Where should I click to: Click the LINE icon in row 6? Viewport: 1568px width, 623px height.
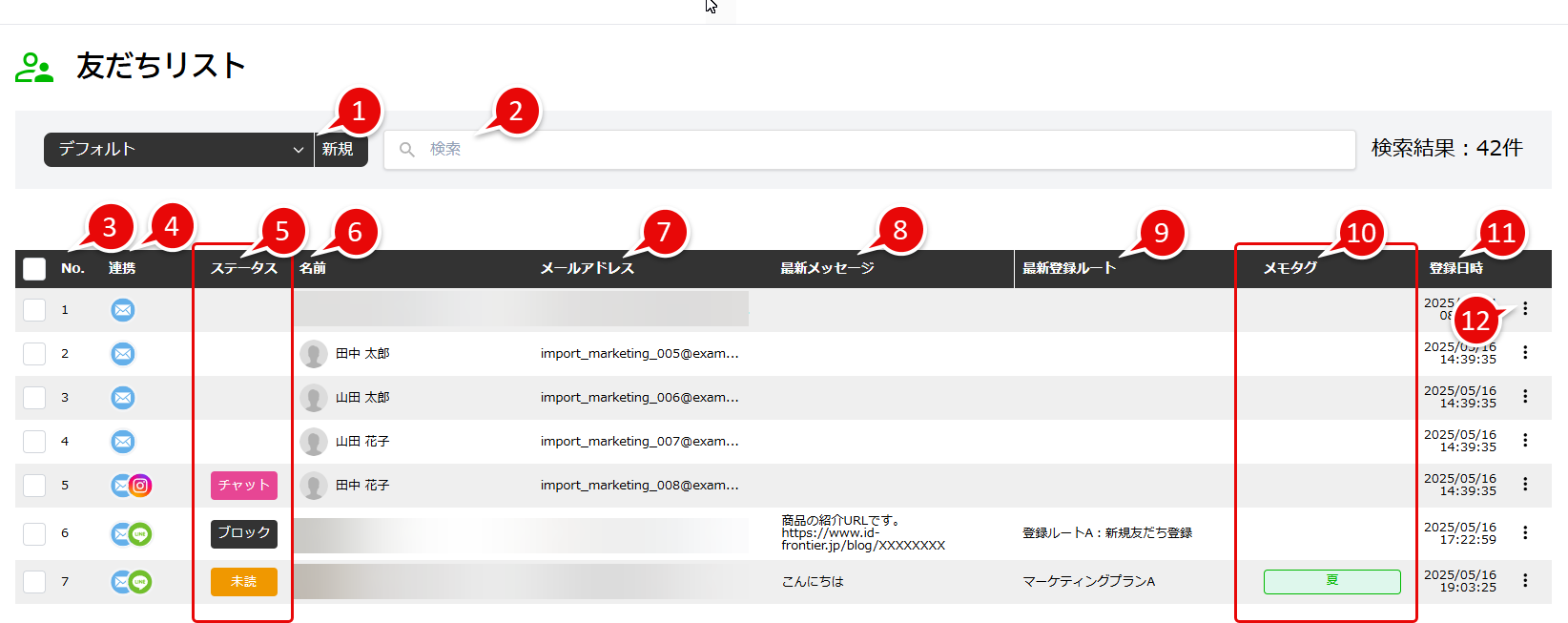[x=140, y=534]
